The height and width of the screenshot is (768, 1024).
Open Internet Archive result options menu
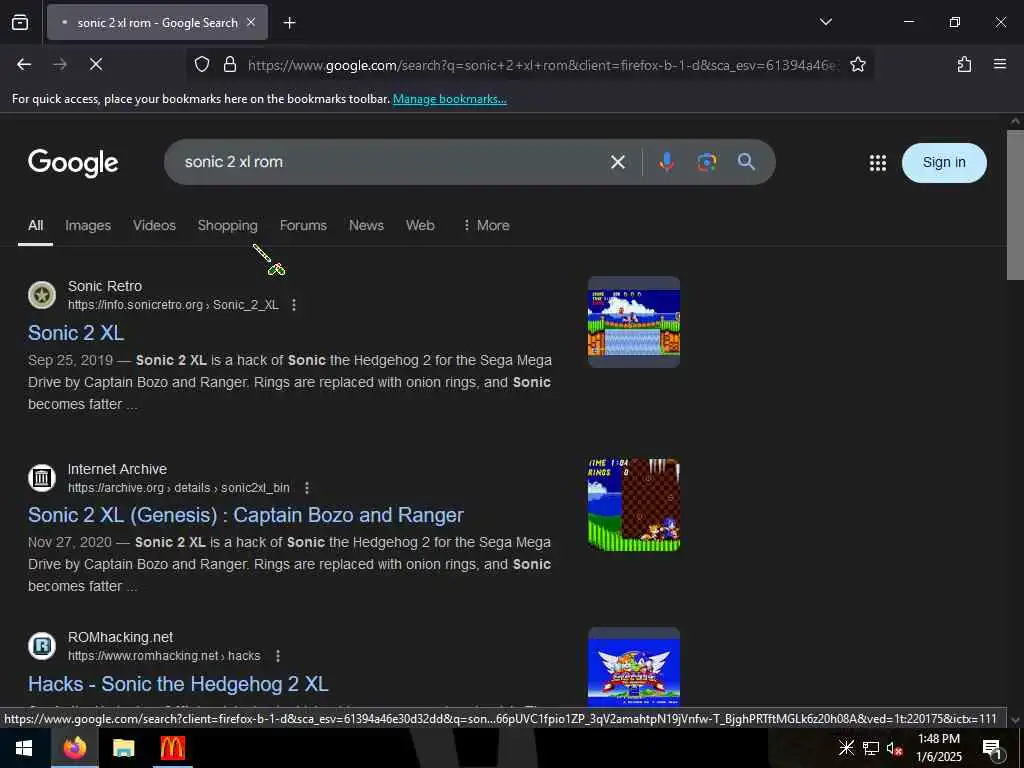pyautogui.click(x=306, y=488)
